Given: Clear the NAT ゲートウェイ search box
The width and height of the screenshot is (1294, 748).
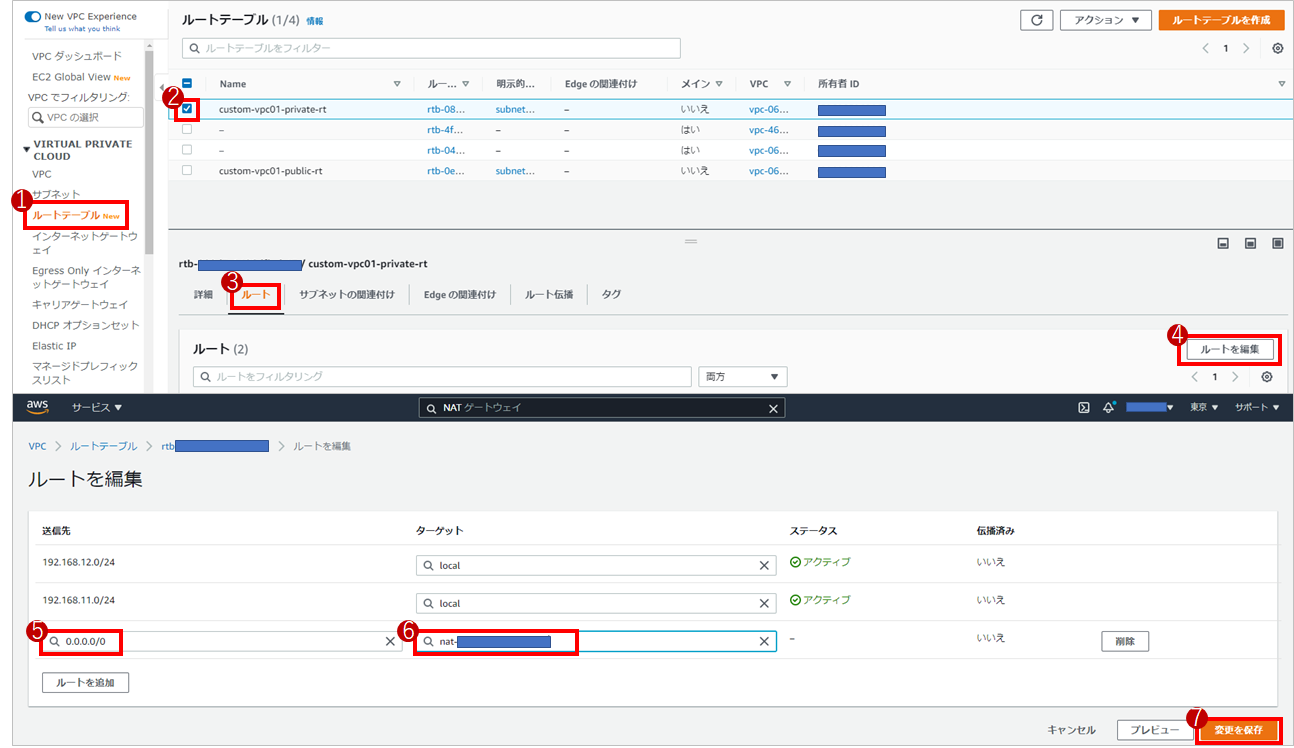Looking at the screenshot, I should click(772, 408).
